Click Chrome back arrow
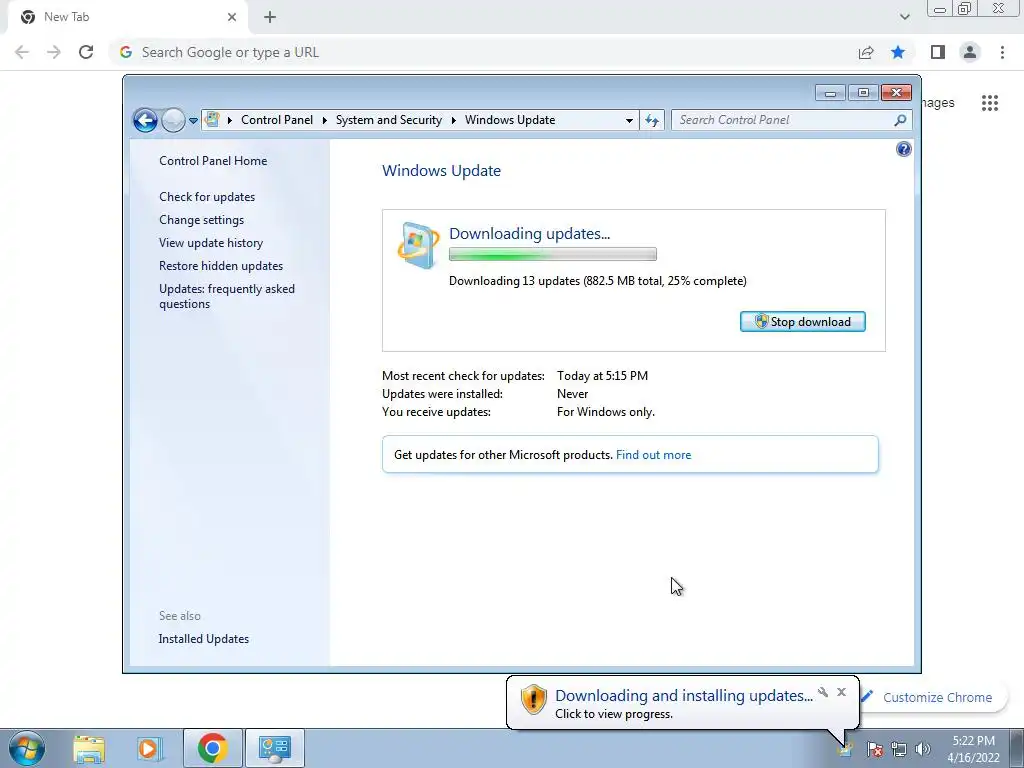This screenshot has height=768, width=1024. coord(22,52)
